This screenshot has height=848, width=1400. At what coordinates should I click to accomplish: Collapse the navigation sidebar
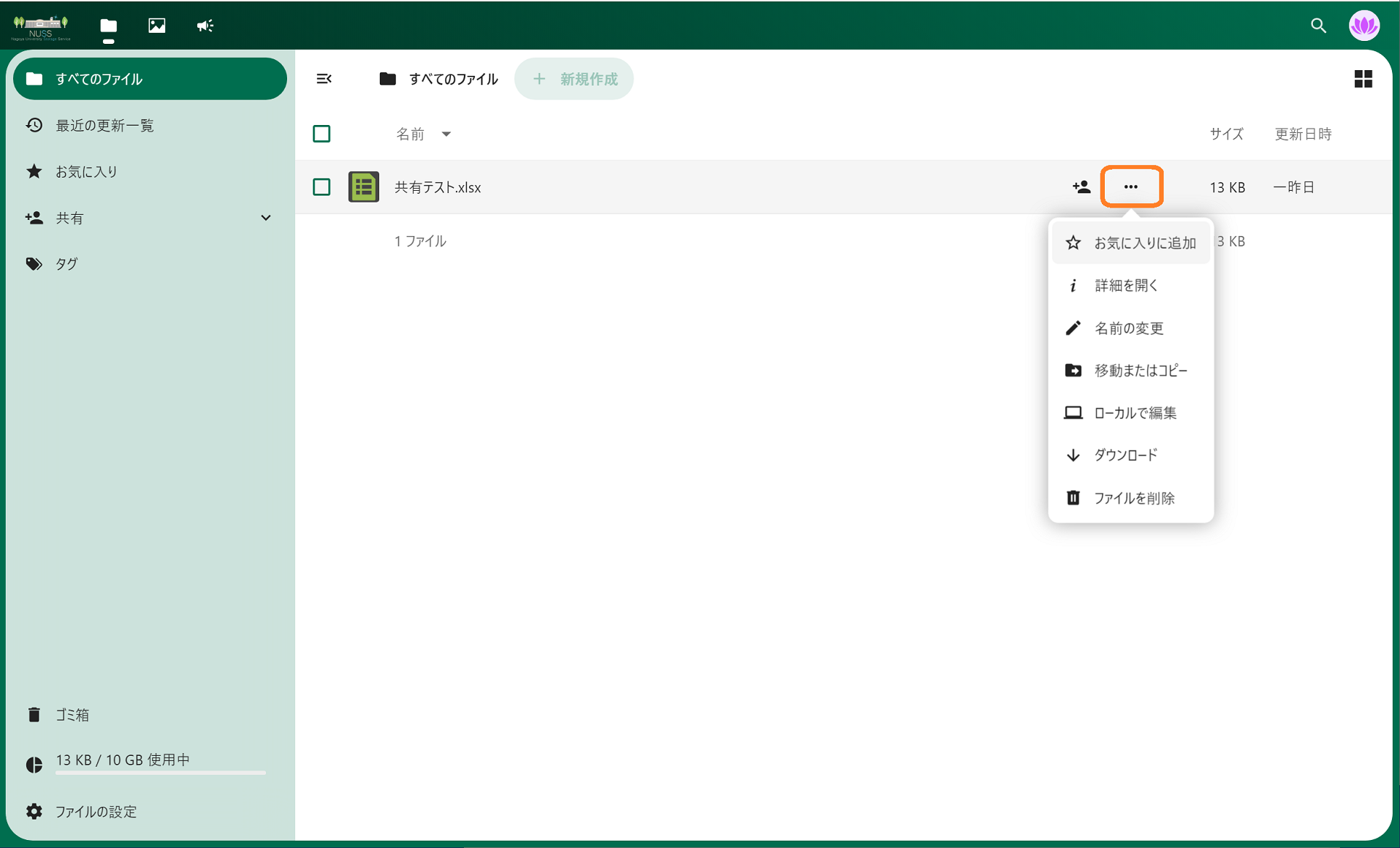[324, 79]
